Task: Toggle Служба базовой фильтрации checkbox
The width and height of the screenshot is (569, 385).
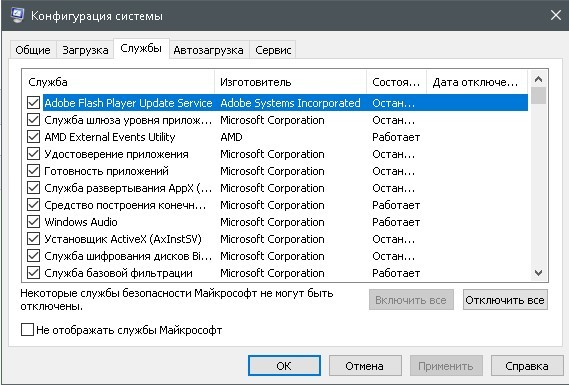Action: (33, 273)
